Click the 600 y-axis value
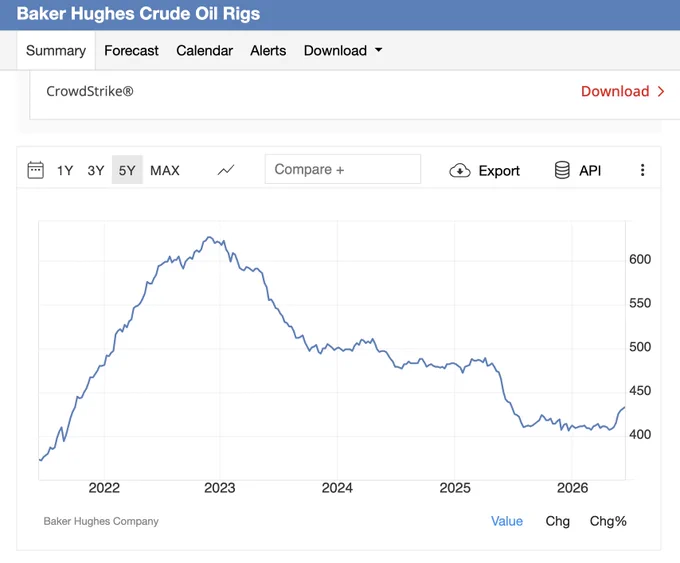The image size is (680, 563). (x=640, y=259)
